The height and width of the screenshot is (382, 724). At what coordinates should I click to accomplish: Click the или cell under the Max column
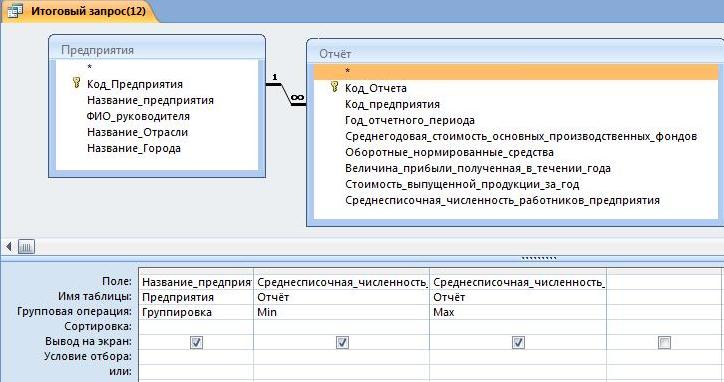pos(518,371)
